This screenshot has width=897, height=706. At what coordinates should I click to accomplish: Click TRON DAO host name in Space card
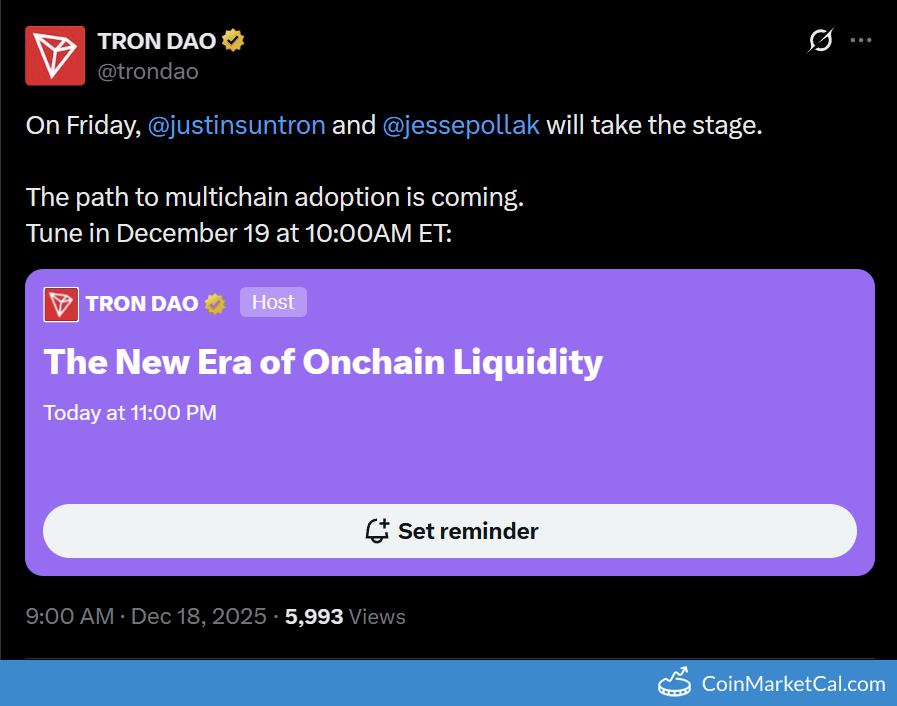tap(142, 304)
